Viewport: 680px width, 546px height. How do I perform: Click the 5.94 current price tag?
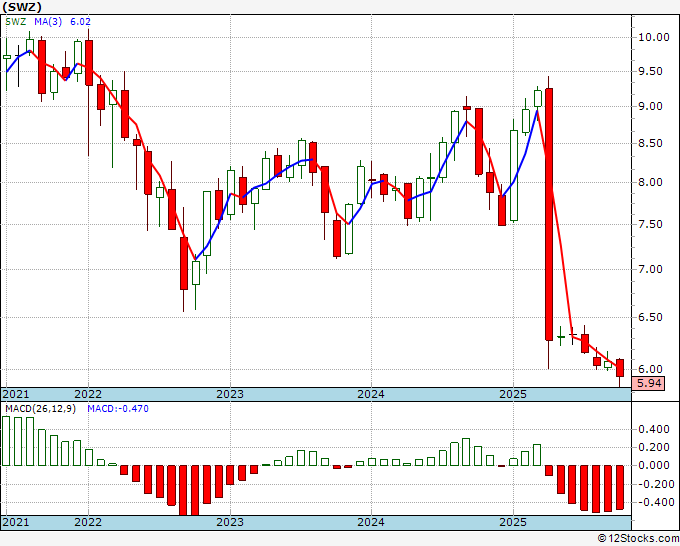[648, 383]
